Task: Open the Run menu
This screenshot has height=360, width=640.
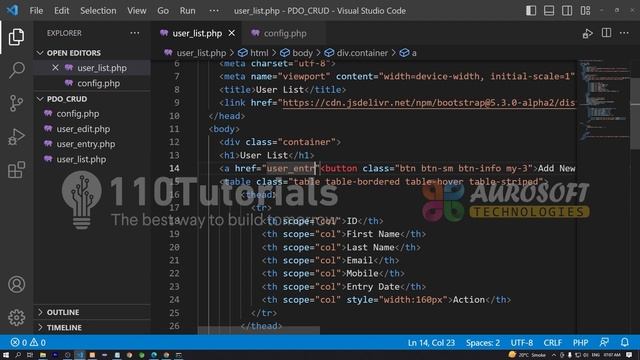Action: point(187,11)
